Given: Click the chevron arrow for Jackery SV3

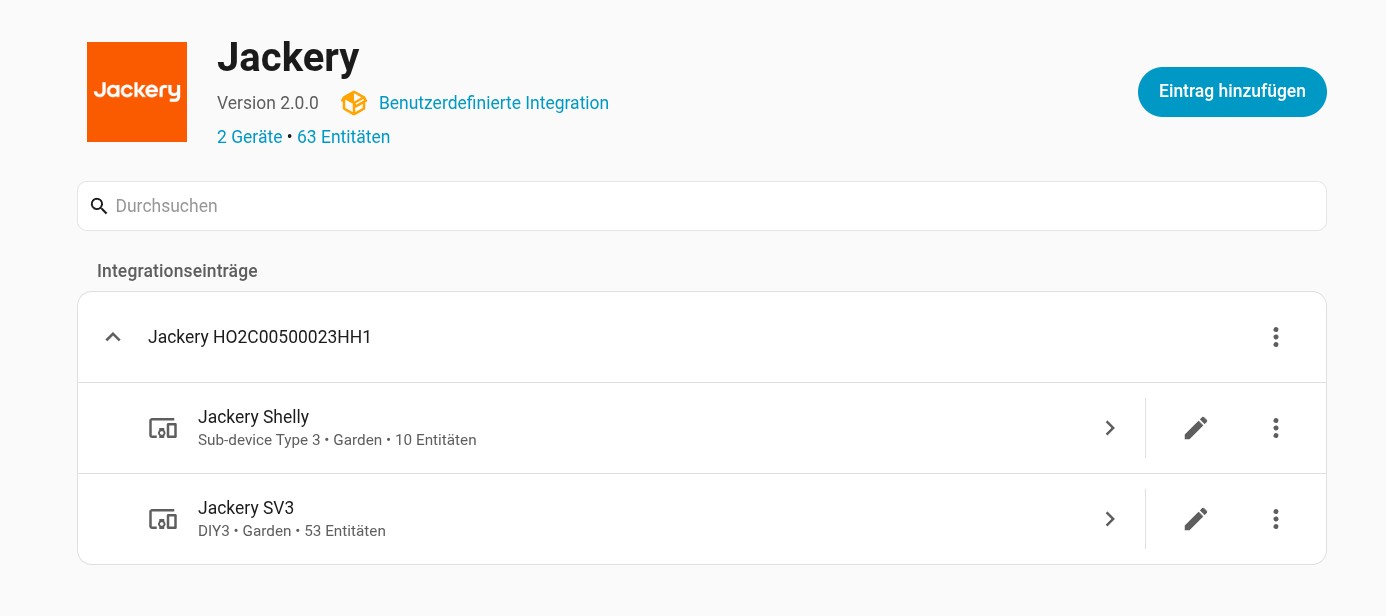Looking at the screenshot, I should 1110,519.
